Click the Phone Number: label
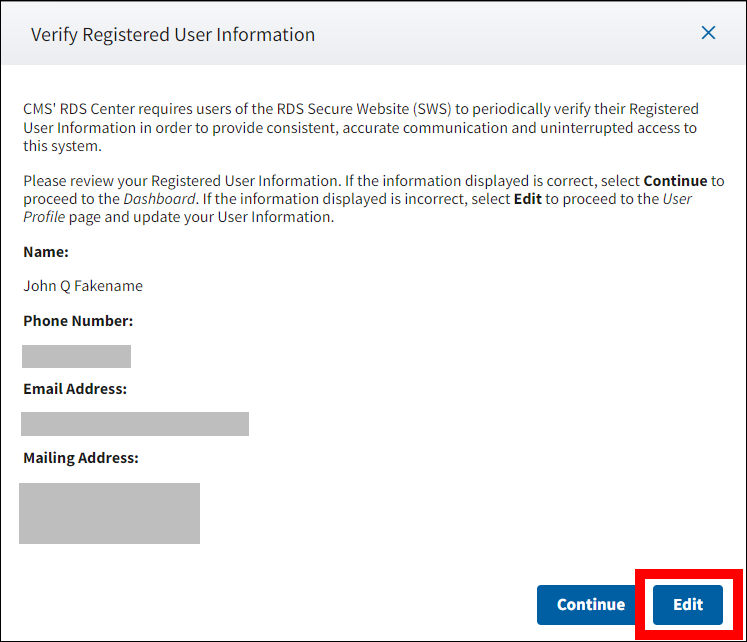 [78, 321]
